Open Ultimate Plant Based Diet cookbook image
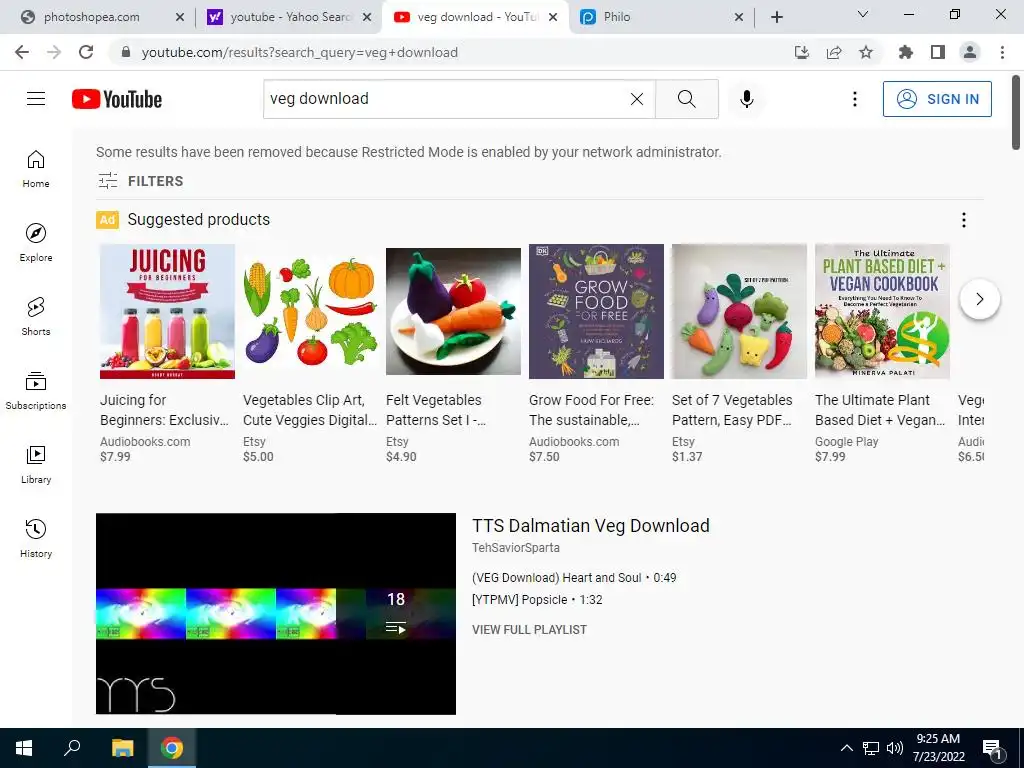The width and height of the screenshot is (1024, 768). 882,312
